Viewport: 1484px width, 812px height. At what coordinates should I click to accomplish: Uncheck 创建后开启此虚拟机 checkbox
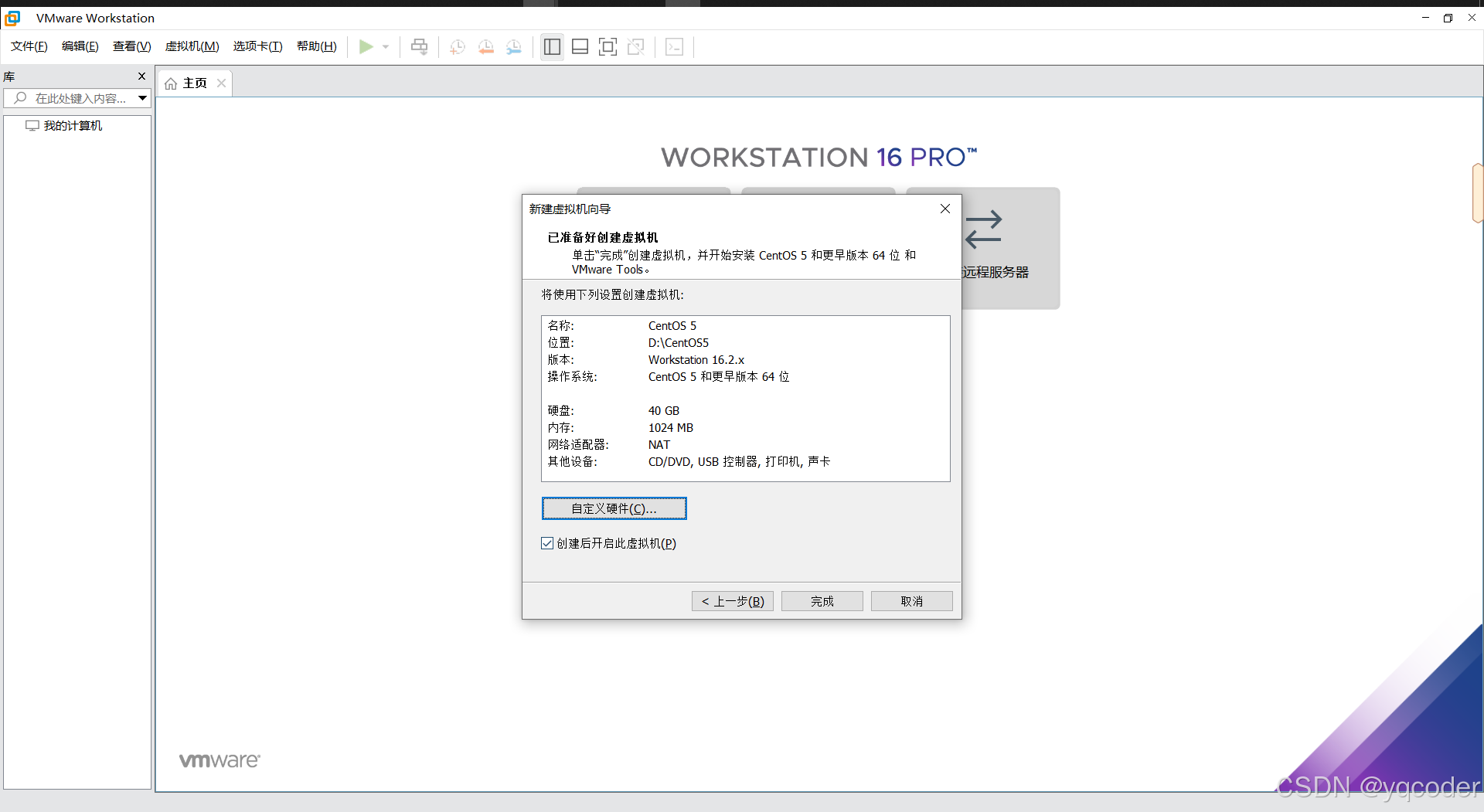coord(547,543)
